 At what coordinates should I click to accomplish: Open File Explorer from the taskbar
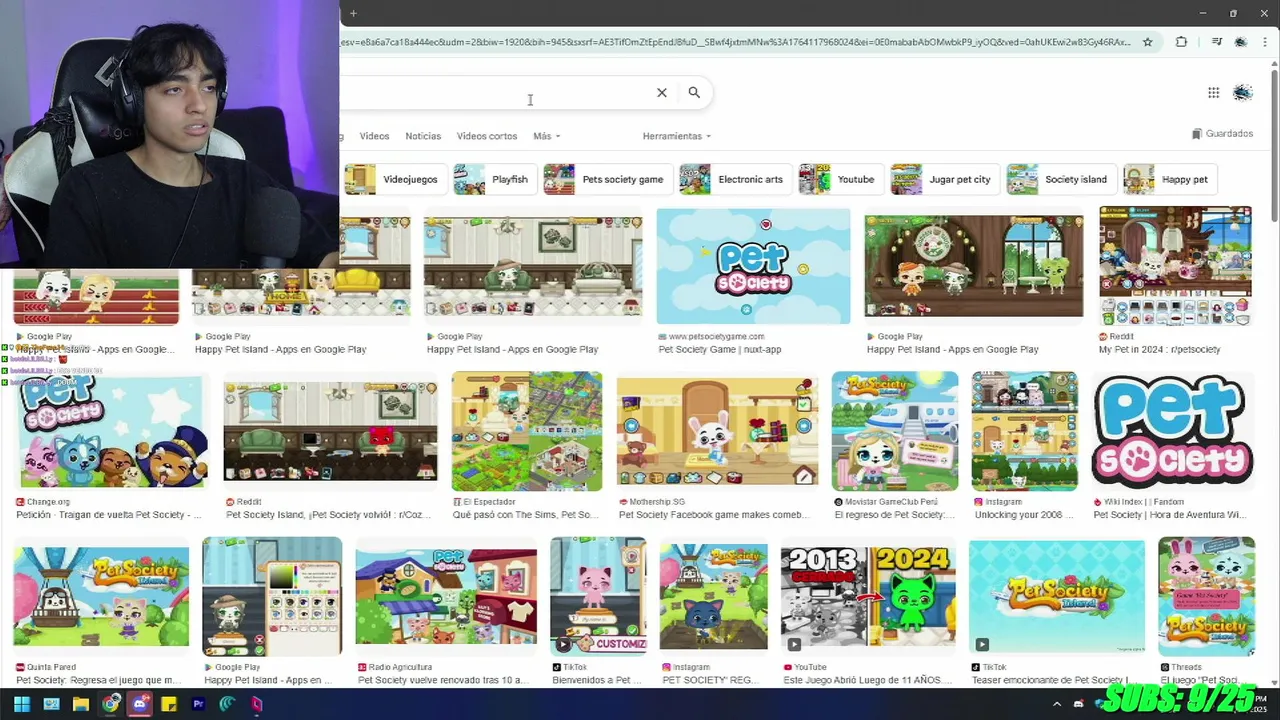tap(81, 704)
